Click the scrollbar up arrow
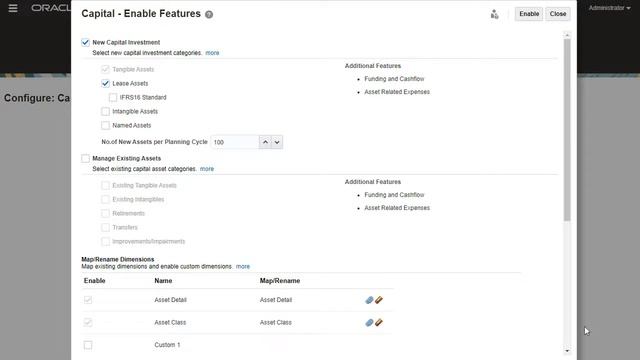Image resolution: width=640 pixels, height=360 pixels. coord(567,35)
